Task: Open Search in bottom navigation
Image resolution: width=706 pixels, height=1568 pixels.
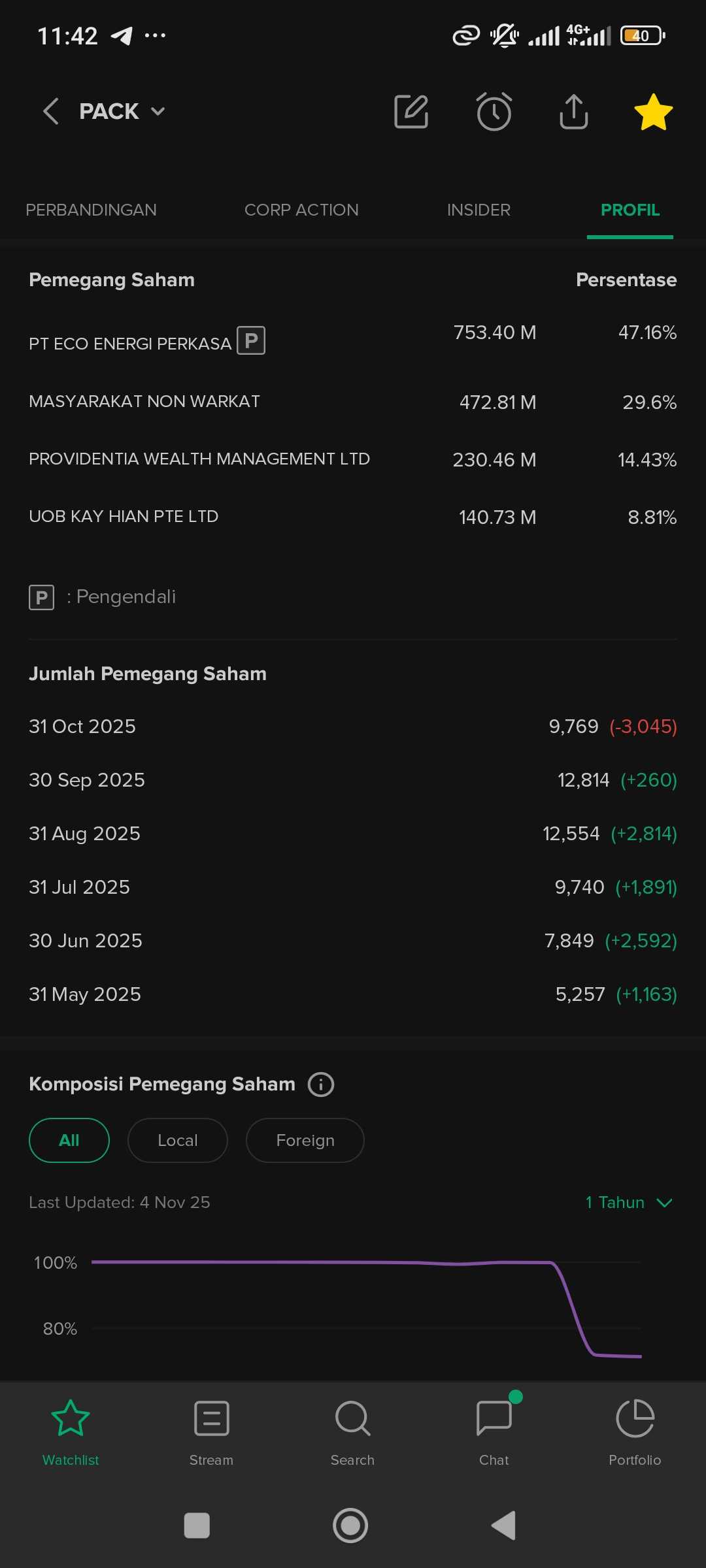Action: pyautogui.click(x=352, y=1432)
